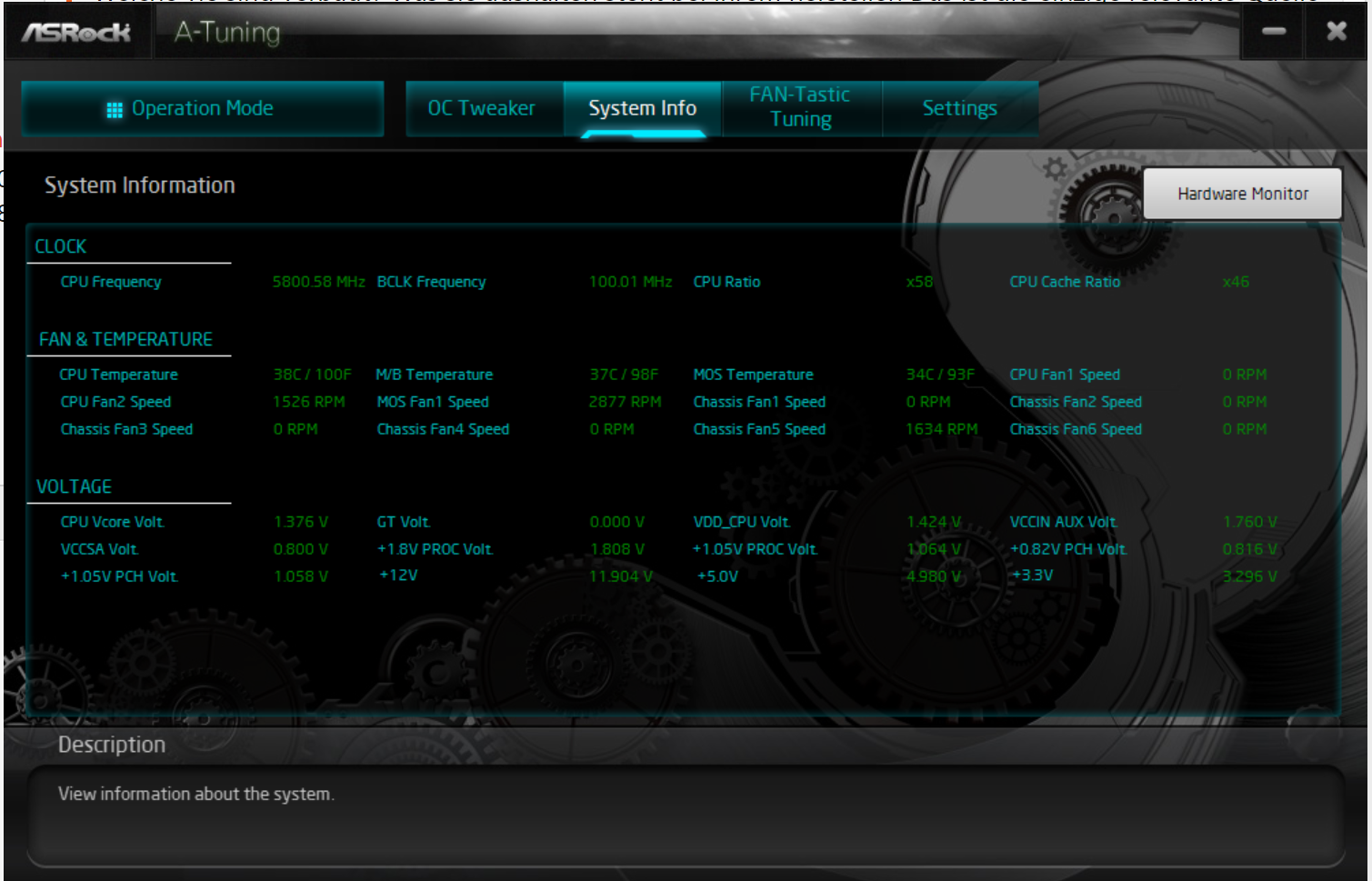Open the FAN-Tastic Tuning tab
The image size is (1372, 881).
click(800, 107)
